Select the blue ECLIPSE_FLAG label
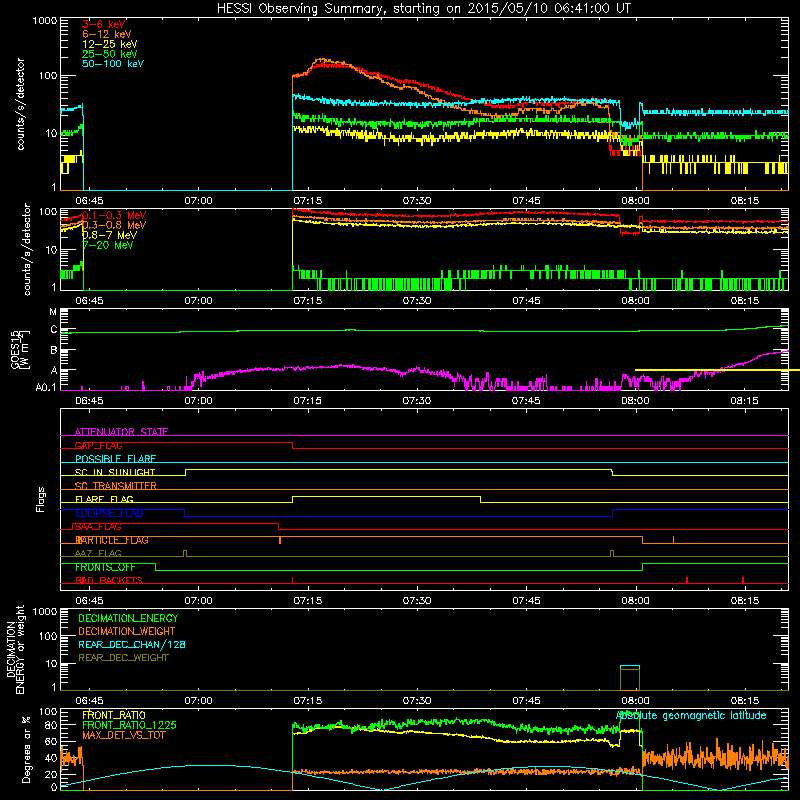This screenshot has width=800, height=800. tap(109, 513)
